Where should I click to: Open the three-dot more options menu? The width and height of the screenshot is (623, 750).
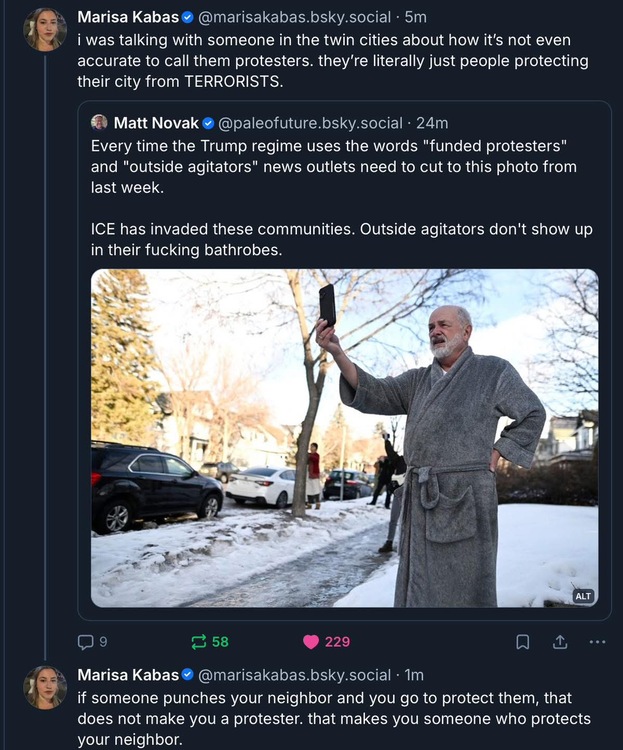[x=598, y=642]
